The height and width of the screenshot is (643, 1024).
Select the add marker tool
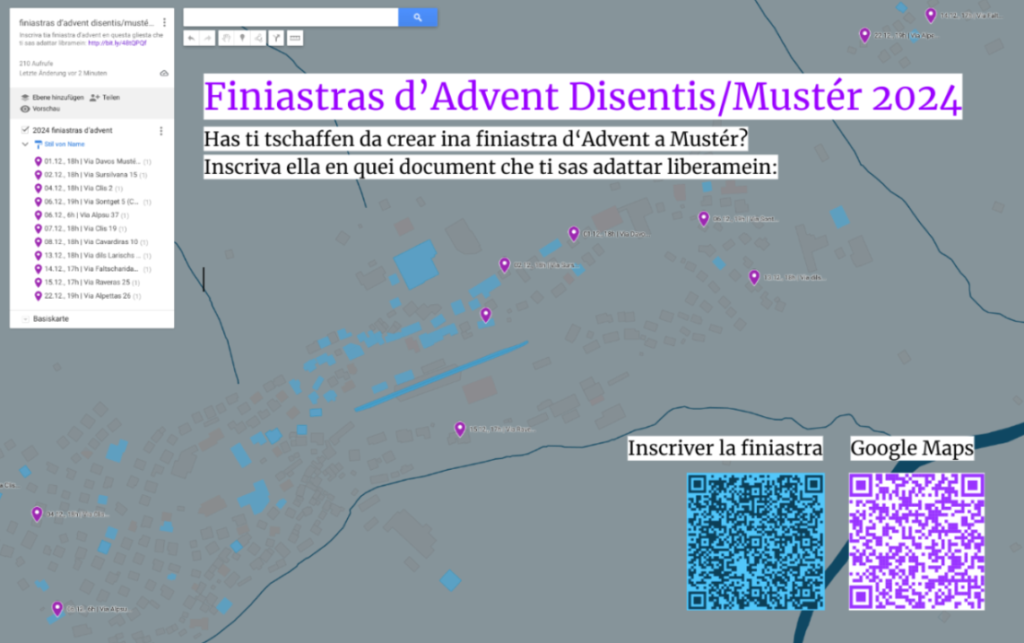[x=243, y=38]
